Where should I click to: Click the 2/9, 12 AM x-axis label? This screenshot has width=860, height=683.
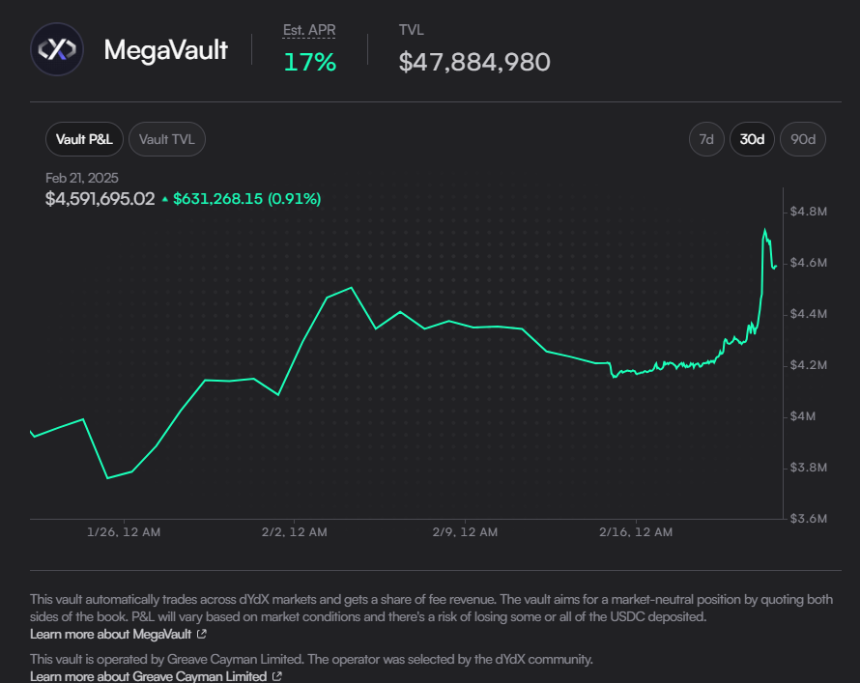465,532
